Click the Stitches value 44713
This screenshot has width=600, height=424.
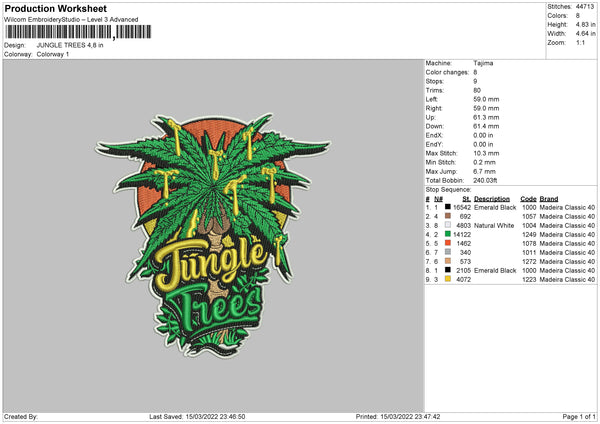[585, 7]
